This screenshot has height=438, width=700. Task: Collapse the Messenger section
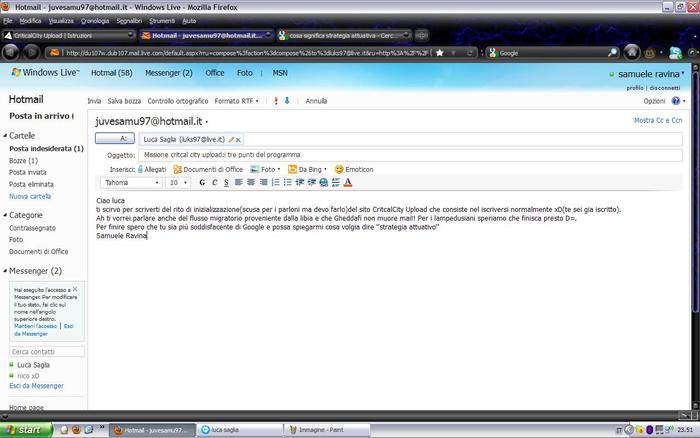tap(5, 271)
